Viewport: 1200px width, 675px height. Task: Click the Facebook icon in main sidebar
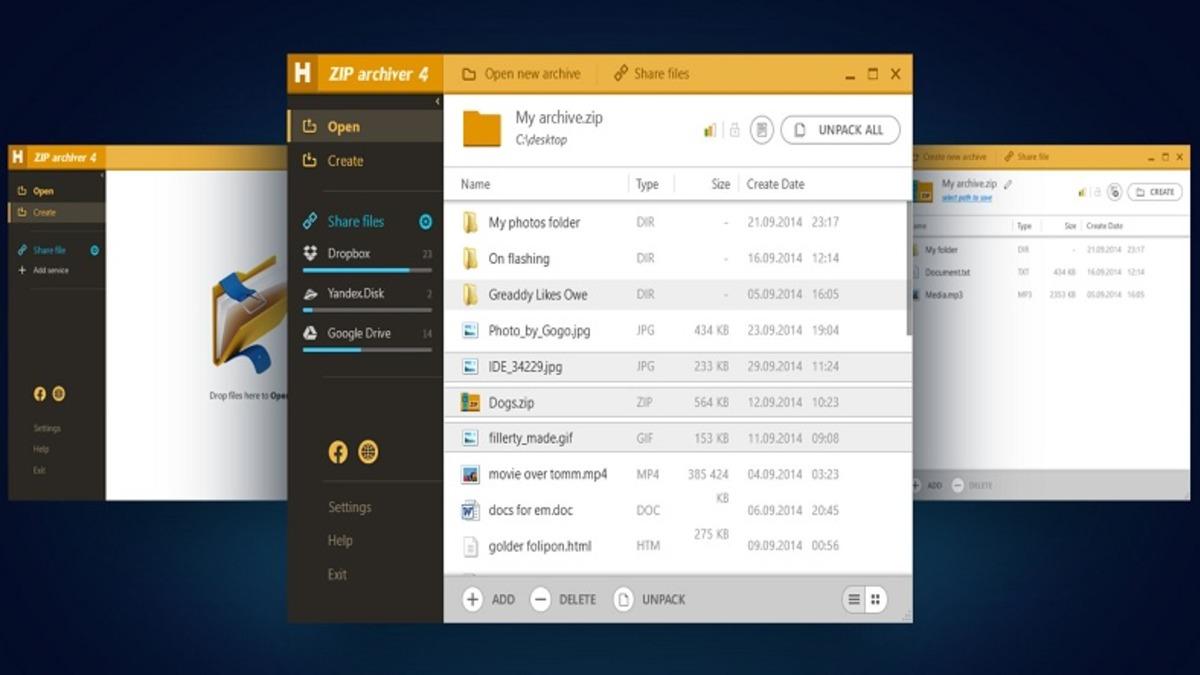click(338, 452)
